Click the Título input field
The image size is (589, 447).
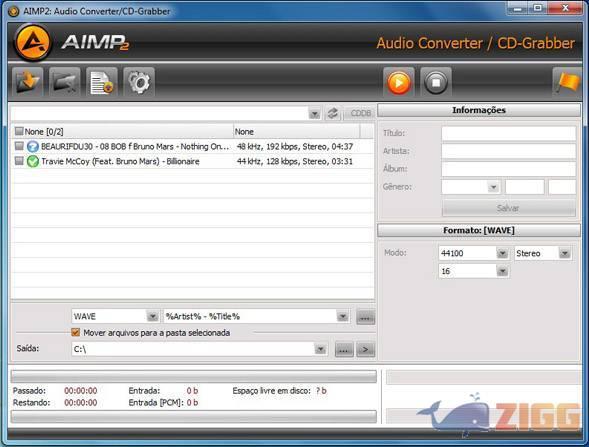509,133
